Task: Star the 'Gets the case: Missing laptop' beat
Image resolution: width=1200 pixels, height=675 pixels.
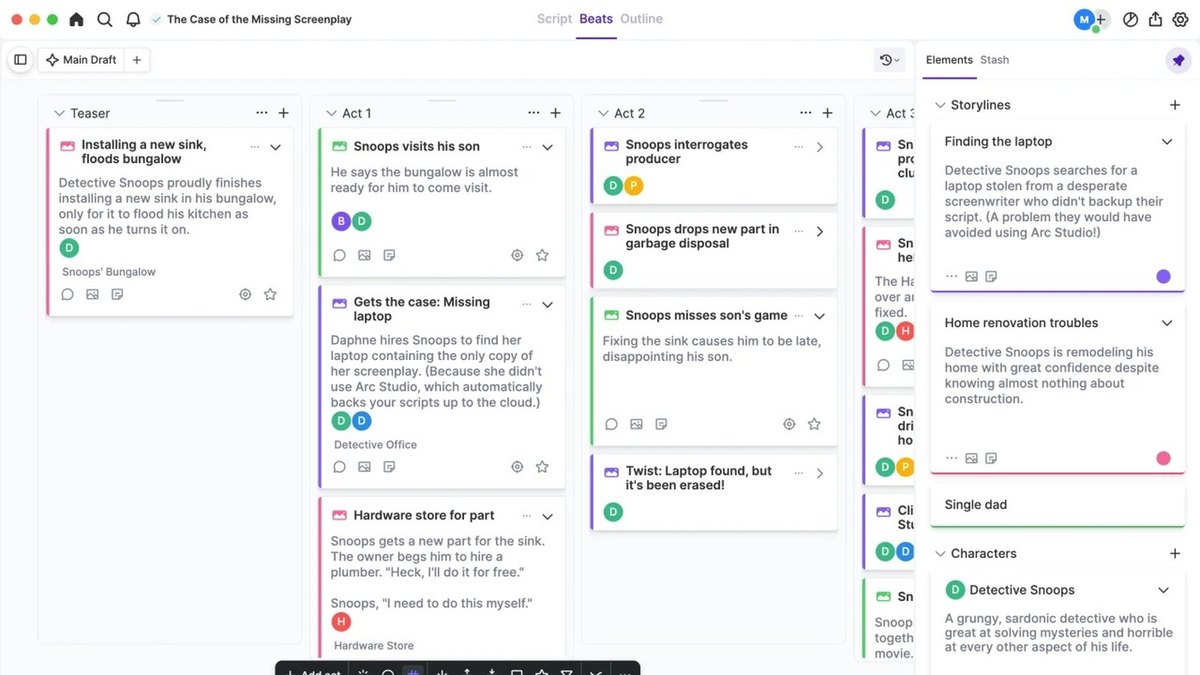Action: (x=542, y=467)
